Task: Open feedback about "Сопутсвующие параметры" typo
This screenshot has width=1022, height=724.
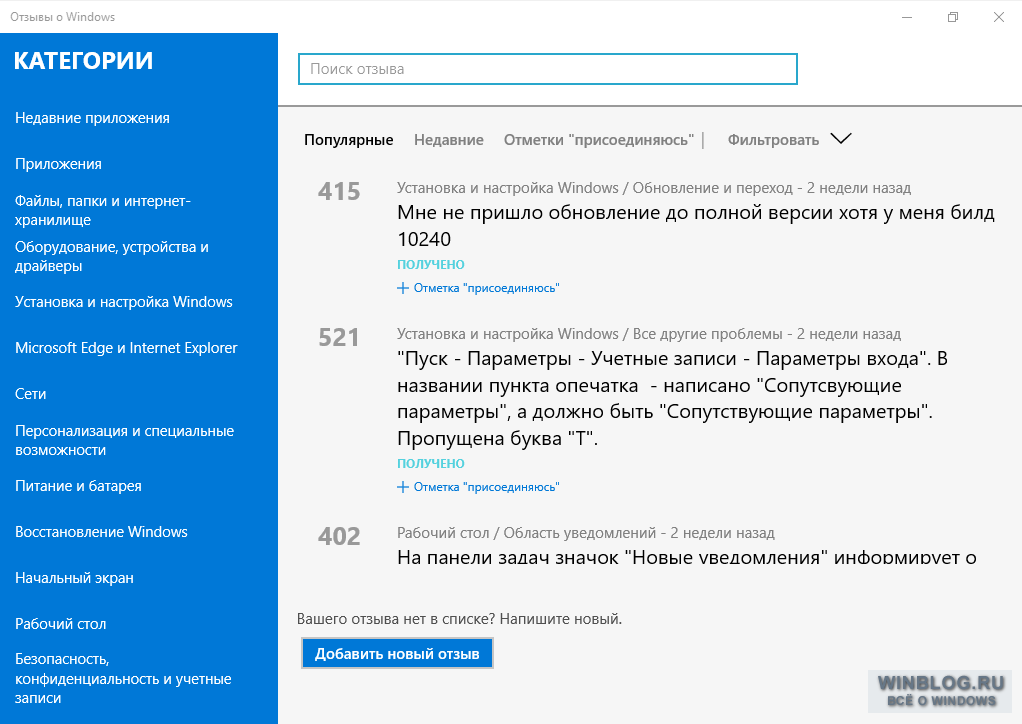Action: (673, 398)
